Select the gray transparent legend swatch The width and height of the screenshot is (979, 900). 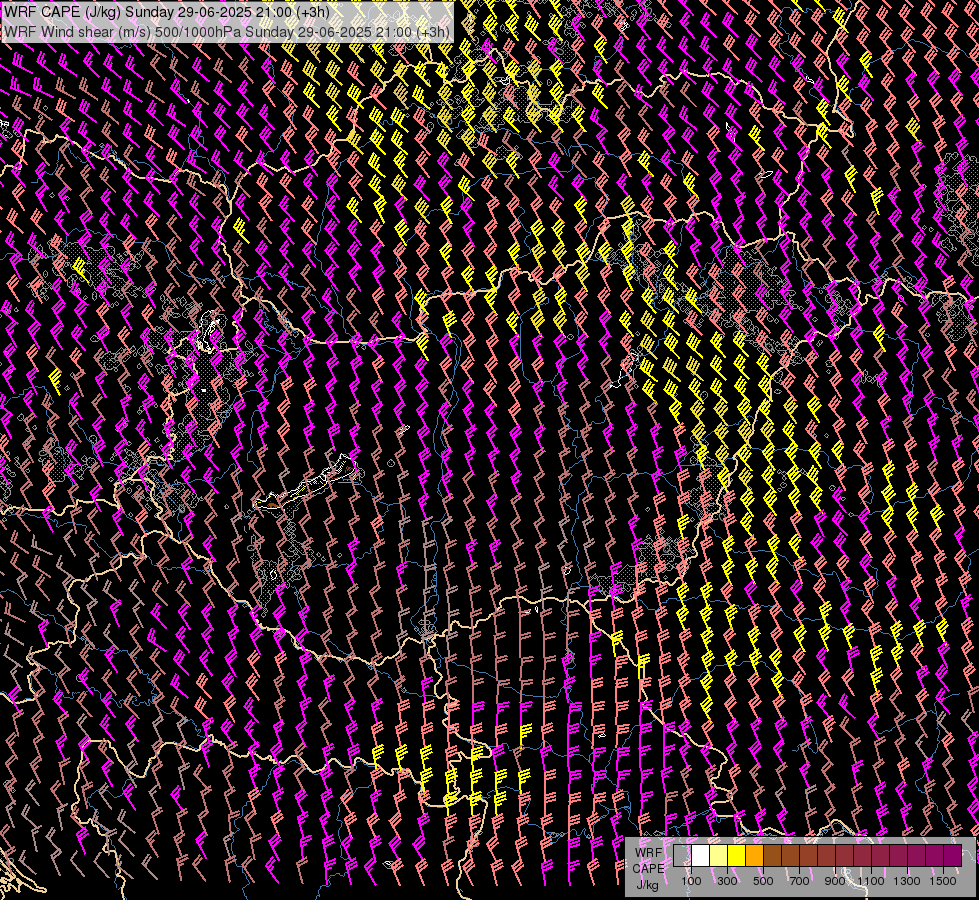tap(682, 855)
